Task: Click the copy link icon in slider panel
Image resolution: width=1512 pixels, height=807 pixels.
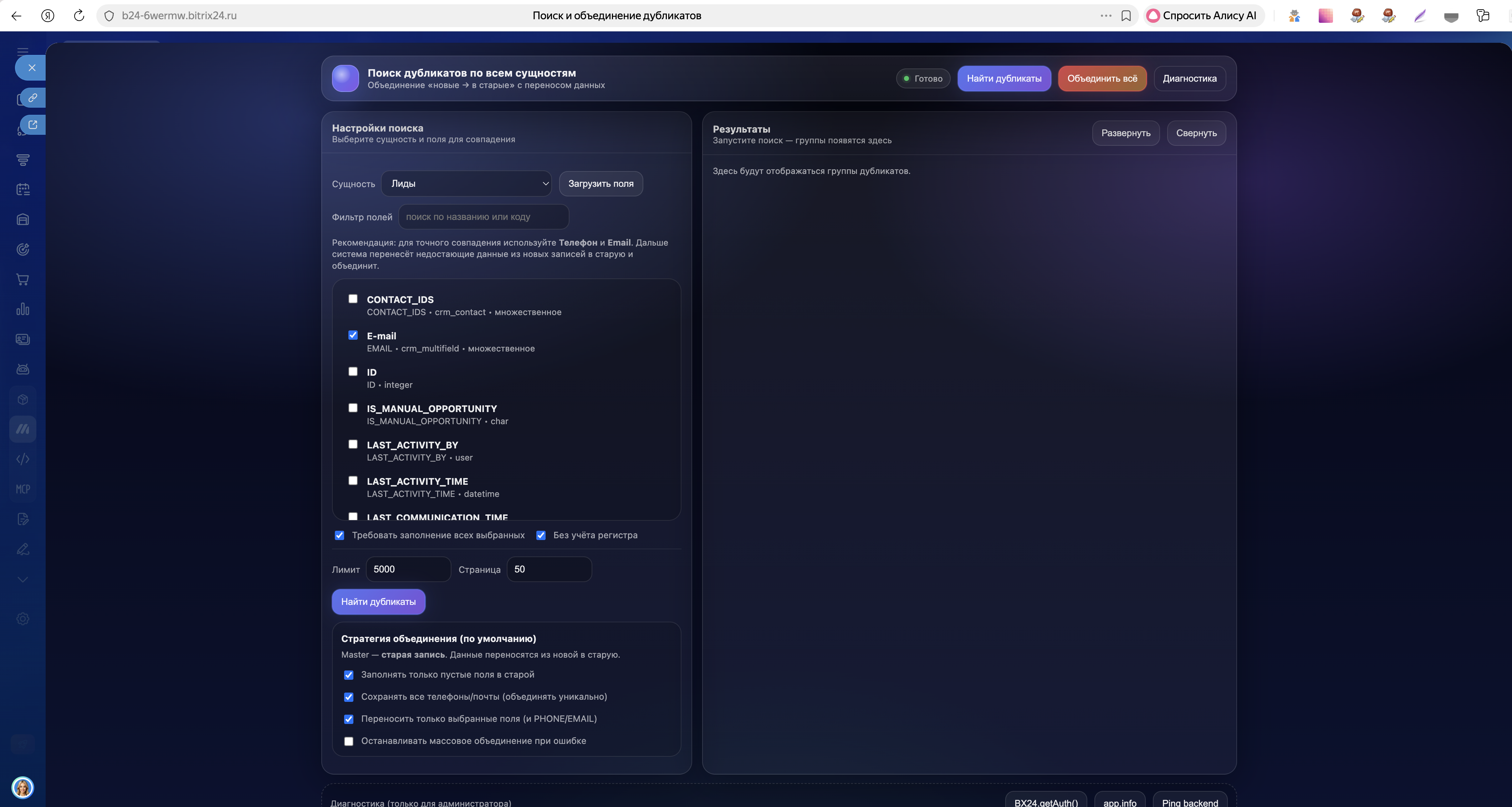Action: click(33, 97)
